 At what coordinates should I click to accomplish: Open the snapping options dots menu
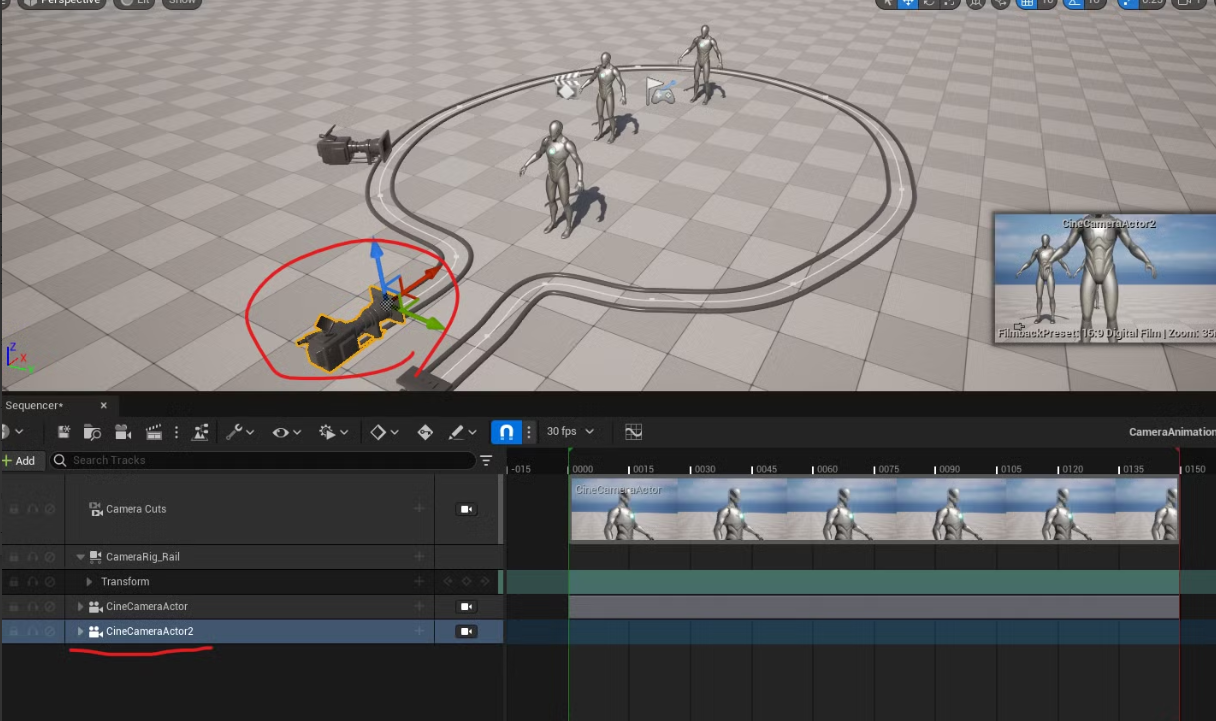[529, 432]
